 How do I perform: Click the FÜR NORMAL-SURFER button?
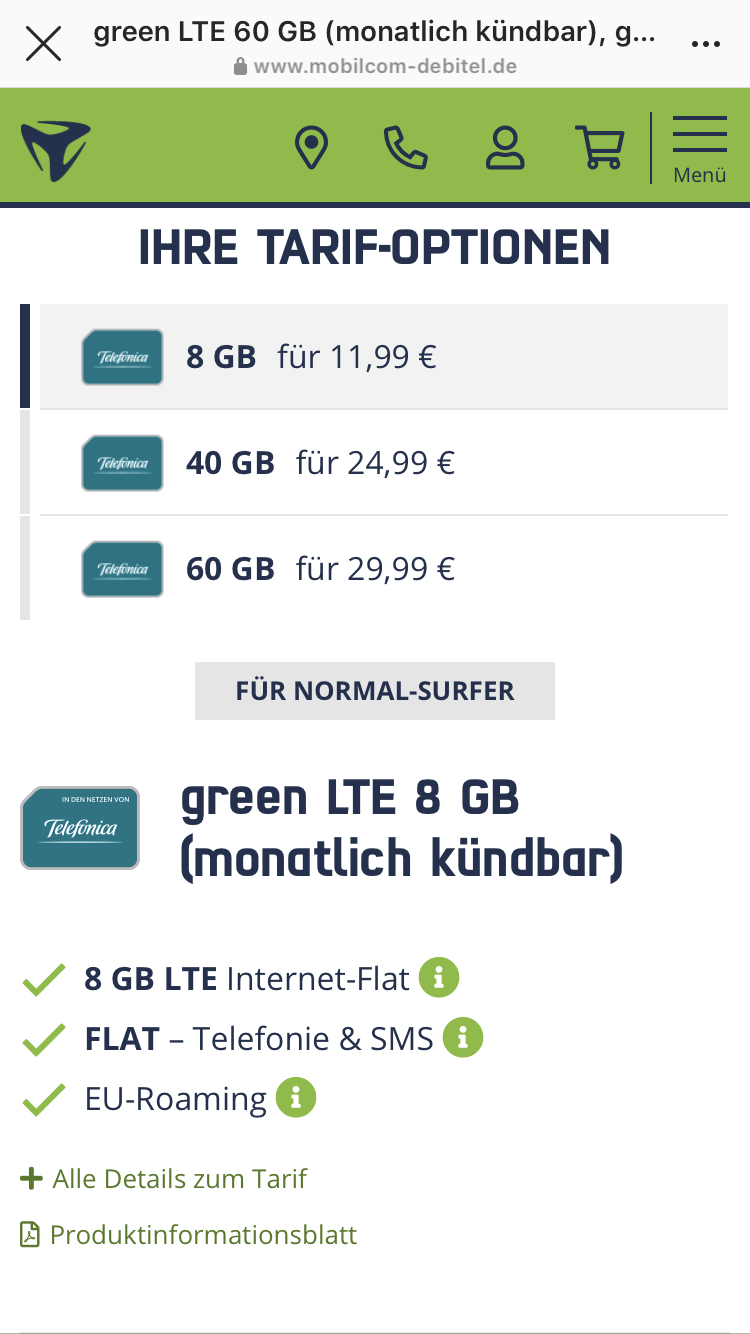pyautogui.click(x=375, y=691)
